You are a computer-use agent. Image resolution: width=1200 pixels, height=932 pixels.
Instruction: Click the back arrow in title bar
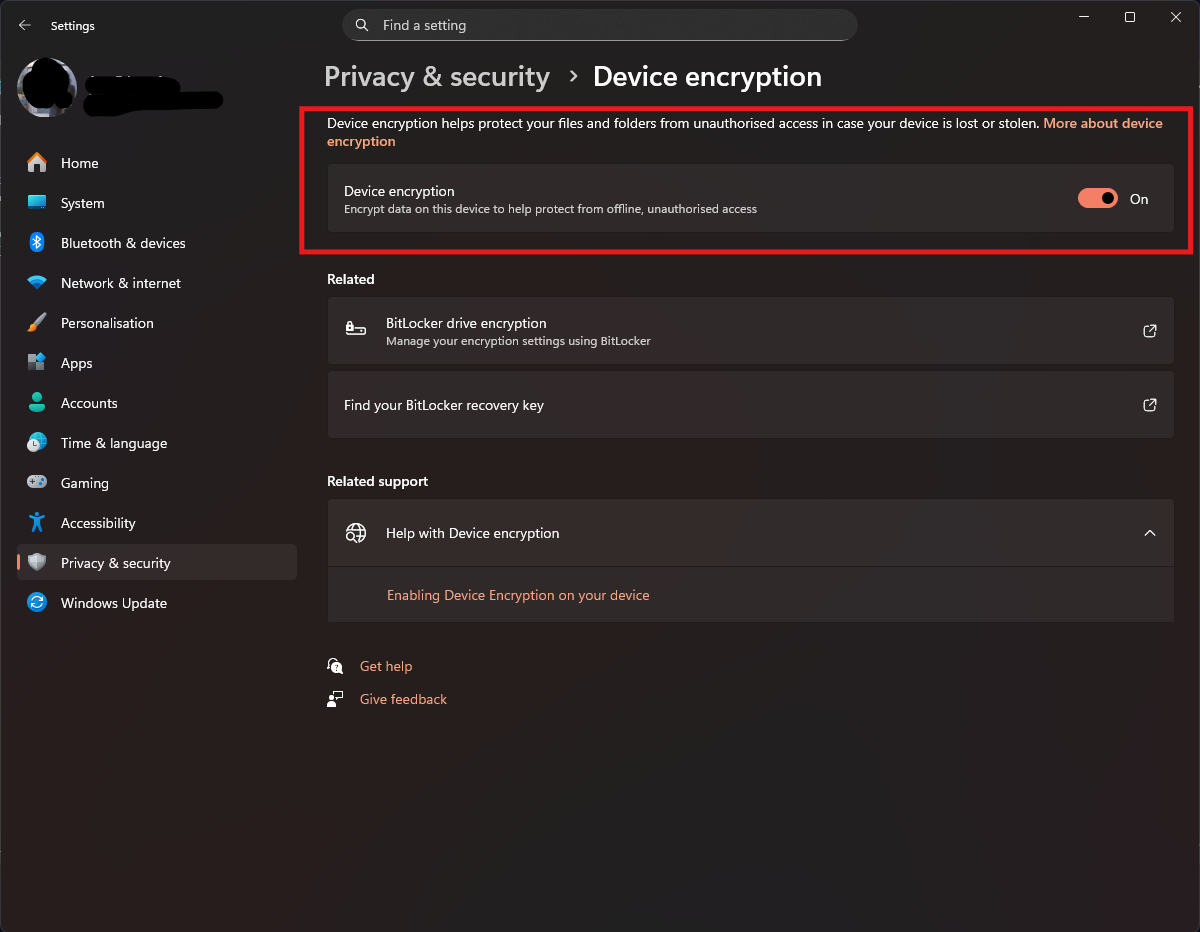(25, 26)
